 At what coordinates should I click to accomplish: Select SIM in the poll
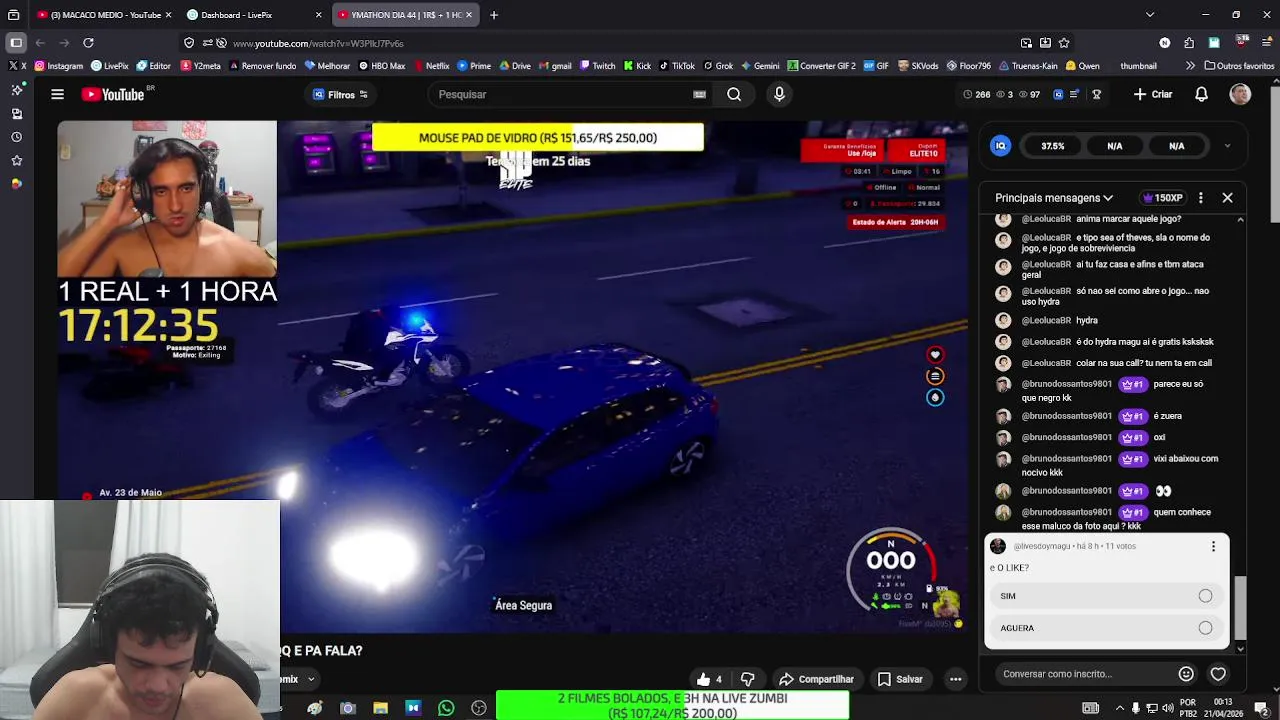coord(1107,596)
